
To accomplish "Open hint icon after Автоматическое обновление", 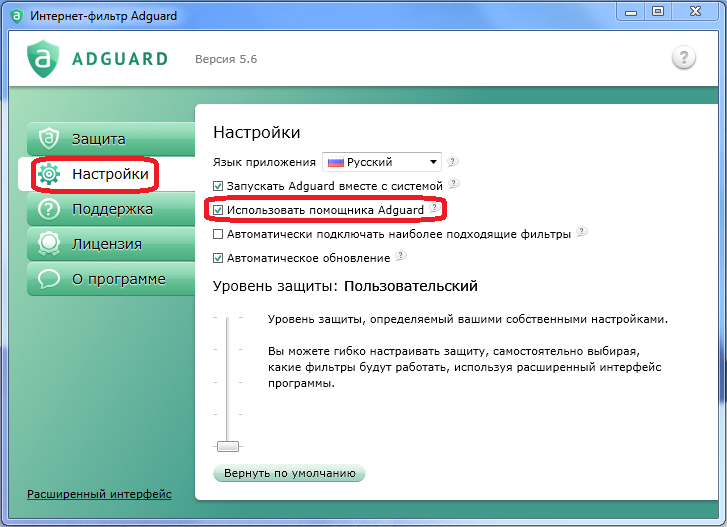I will click(401, 255).
